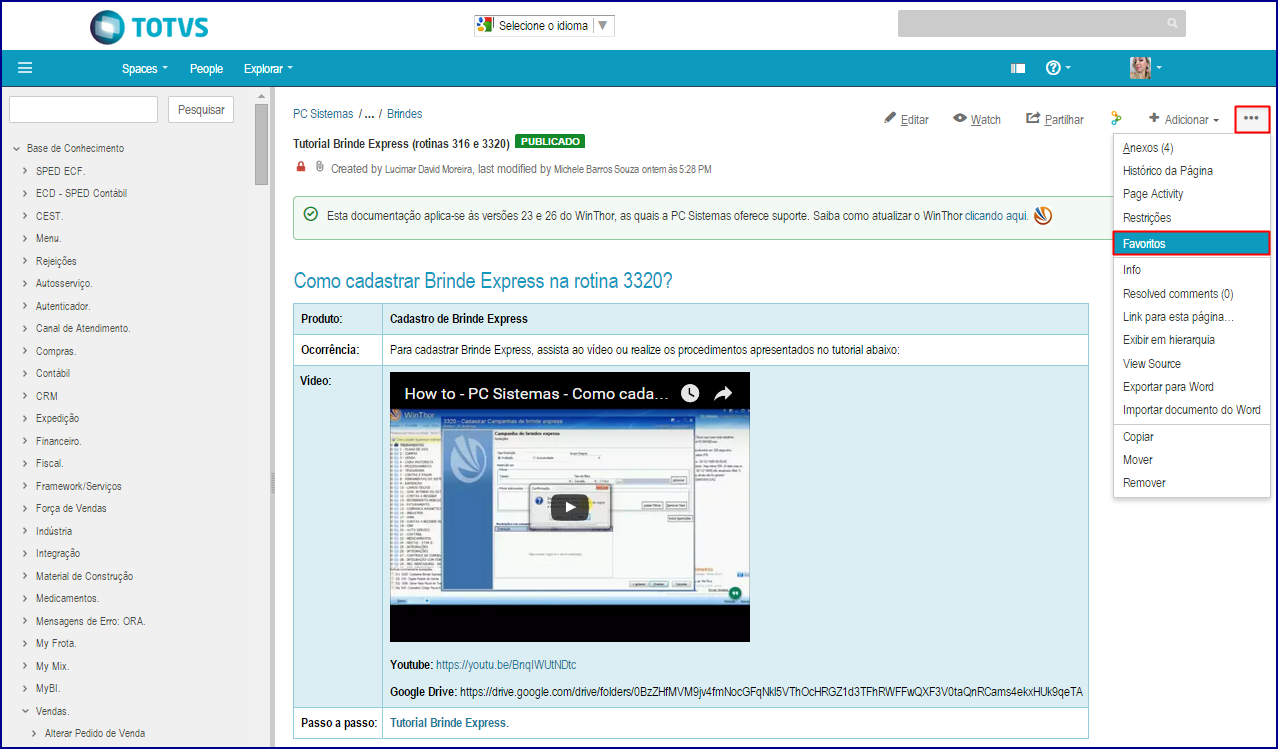The height and width of the screenshot is (749, 1278).
Task: Open the Spaces dropdown menu
Action: click(145, 69)
